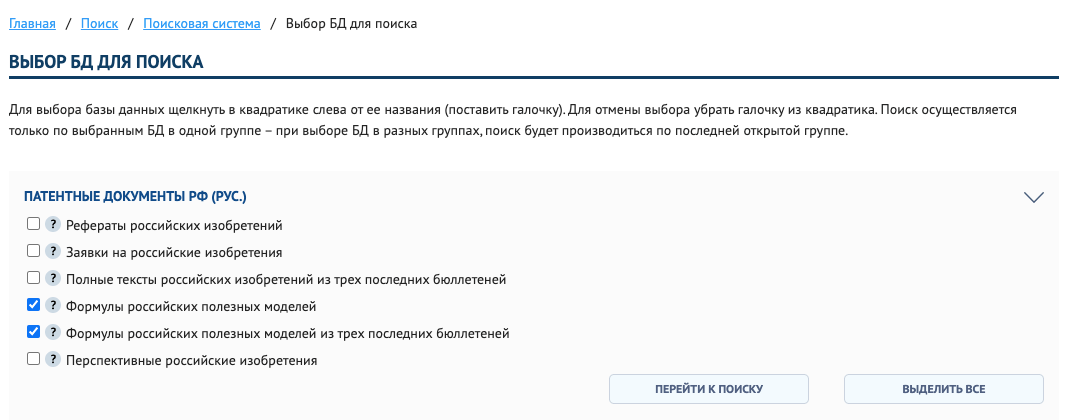Click help icon beside Формулы российских полезных моделей
The width and height of the screenshot is (1071, 420).
point(54,306)
